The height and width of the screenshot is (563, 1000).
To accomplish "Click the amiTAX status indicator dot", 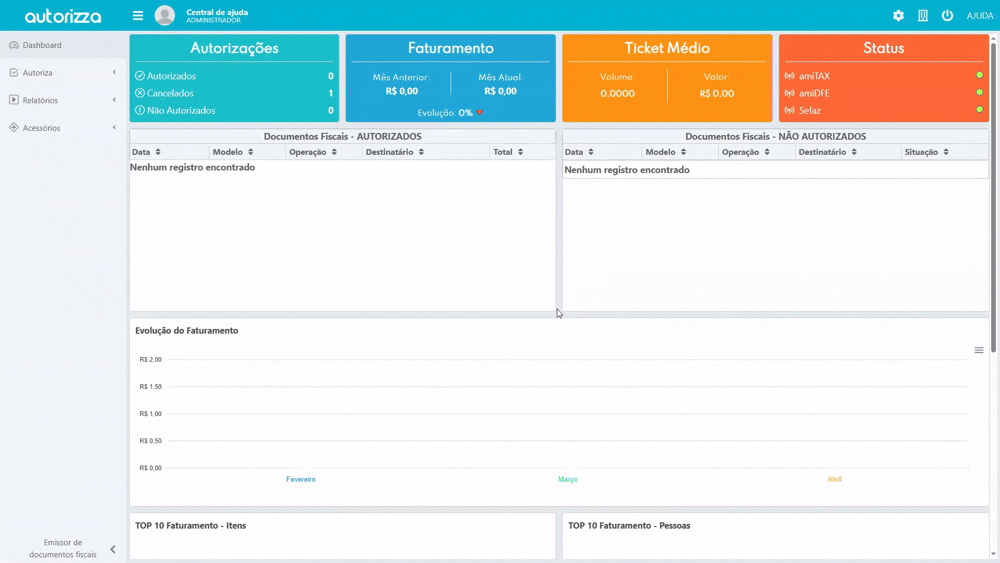I will pyautogui.click(x=979, y=76).
